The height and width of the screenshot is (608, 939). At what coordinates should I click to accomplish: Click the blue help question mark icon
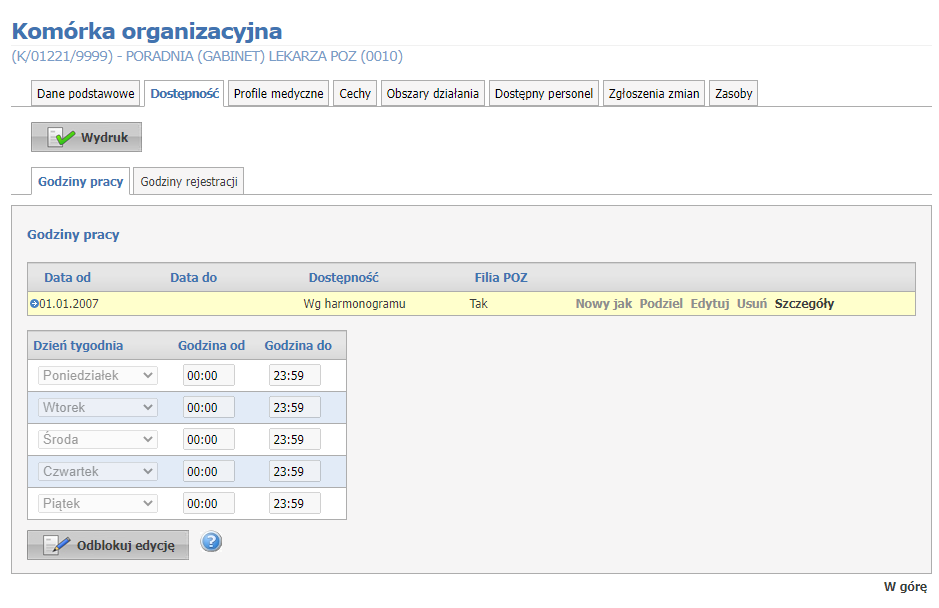[x=211, y=542]
